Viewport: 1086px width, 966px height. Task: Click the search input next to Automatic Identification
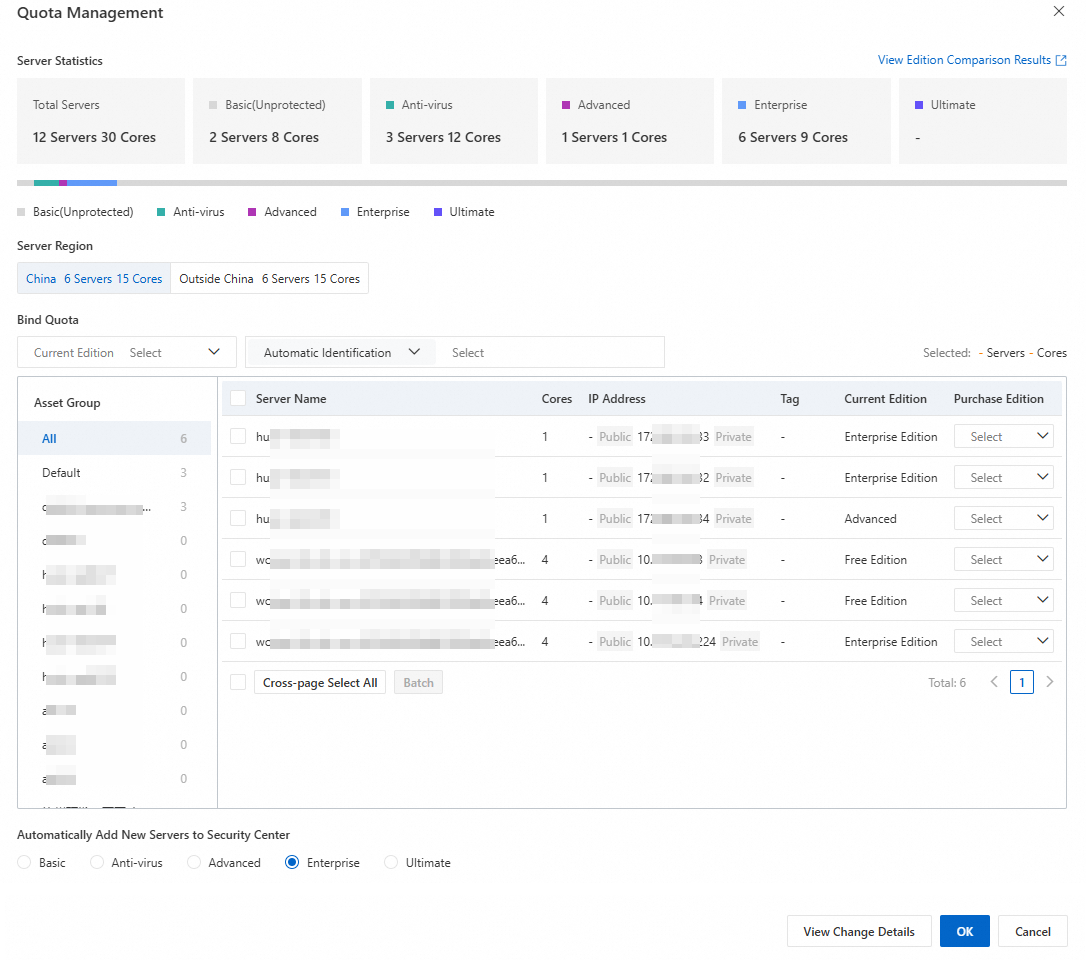coord(552,353)
